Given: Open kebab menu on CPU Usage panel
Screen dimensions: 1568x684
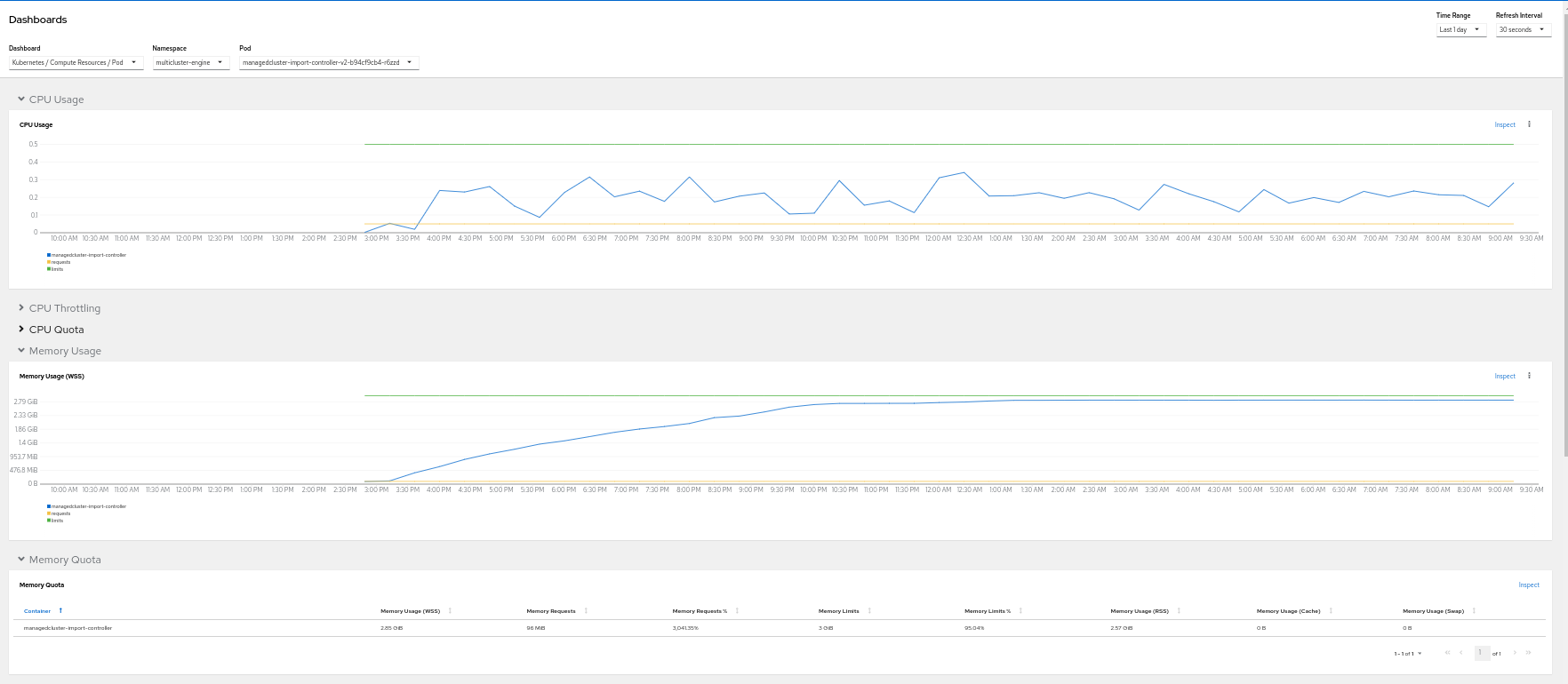Looking at the screenshot, I should tap(1529, 124).
